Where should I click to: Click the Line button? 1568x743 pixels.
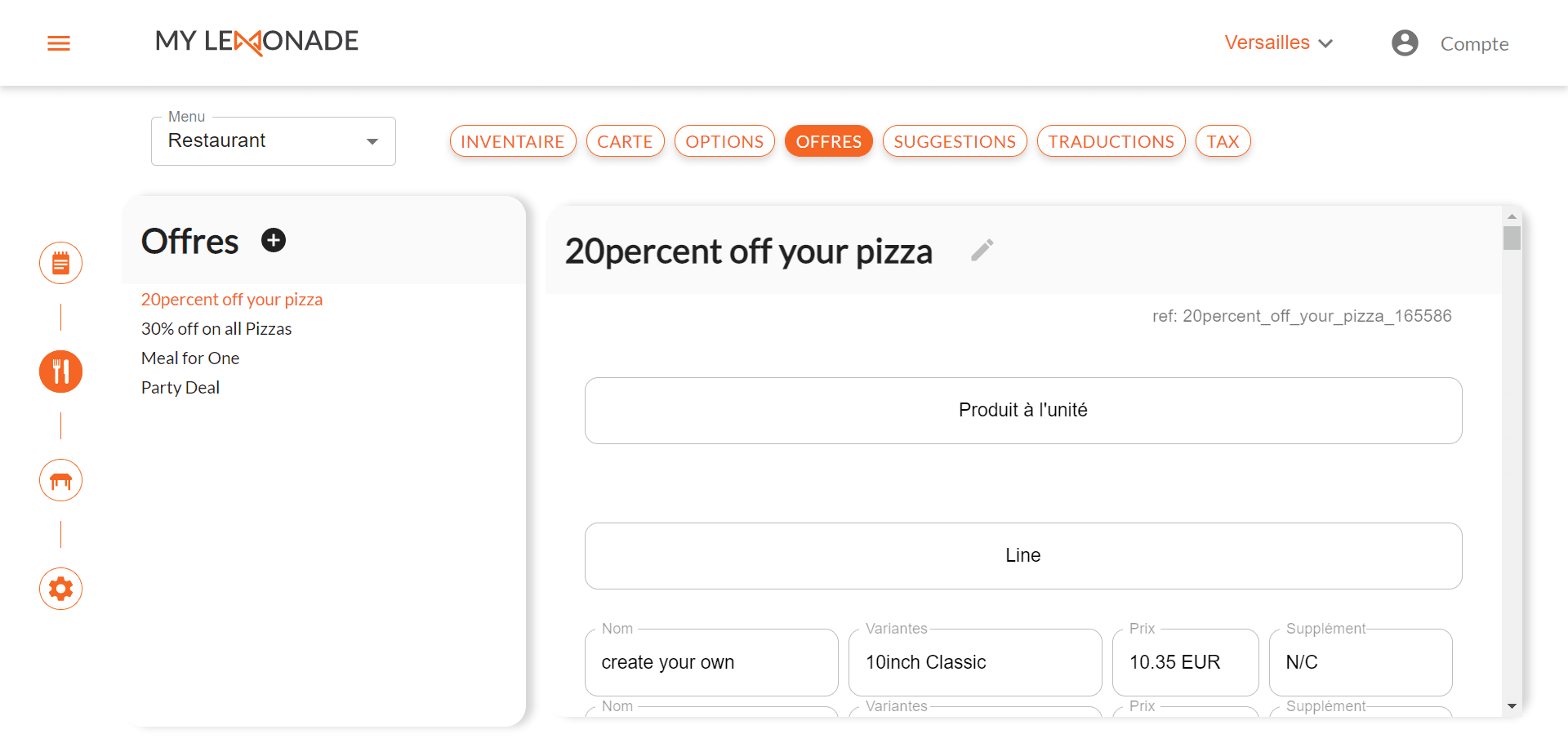coord(1023,556)
